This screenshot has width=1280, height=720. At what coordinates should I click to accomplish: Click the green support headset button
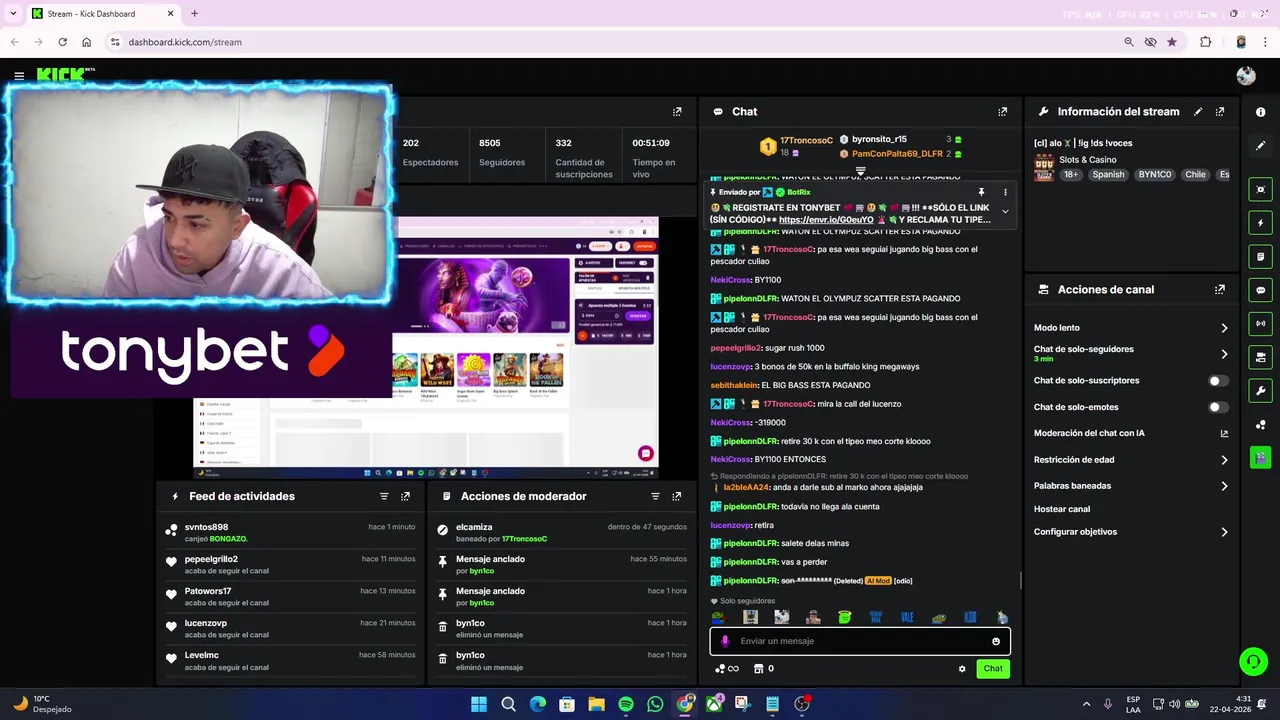1253,661
